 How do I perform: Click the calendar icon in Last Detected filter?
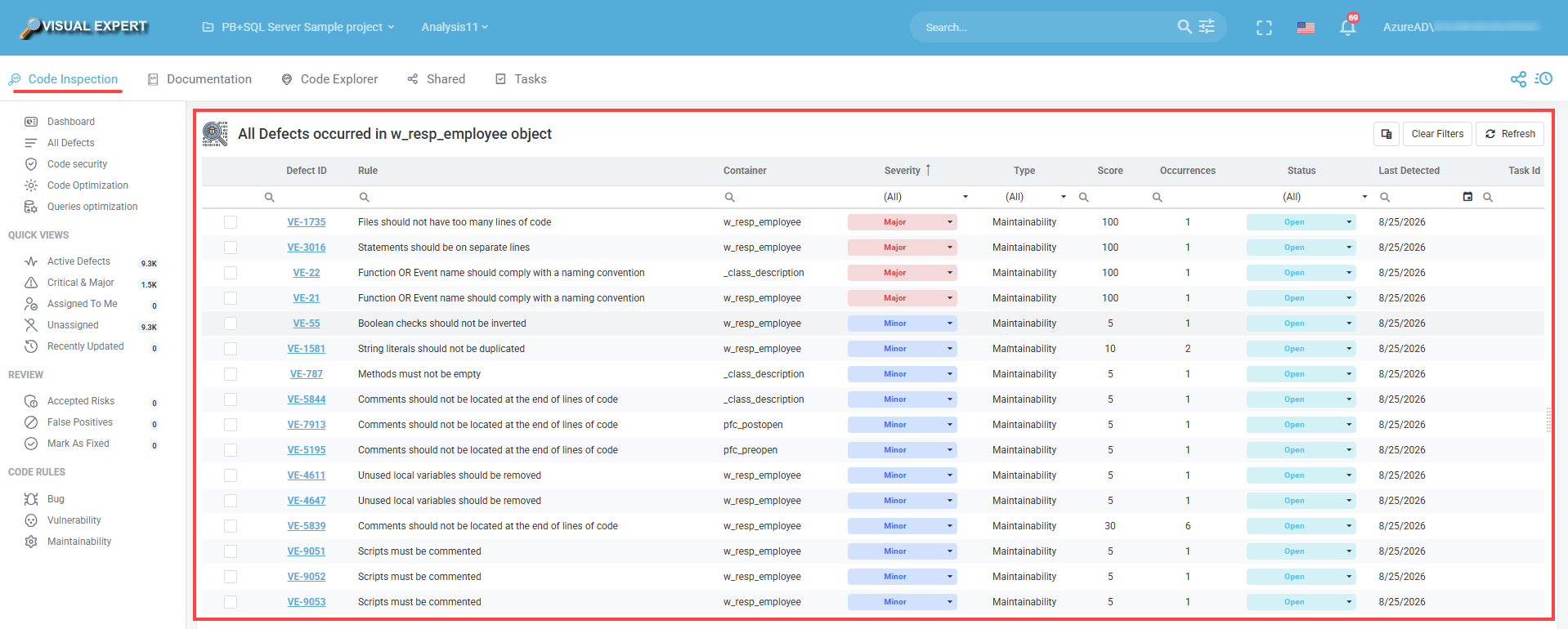(x=1467, y=197)
